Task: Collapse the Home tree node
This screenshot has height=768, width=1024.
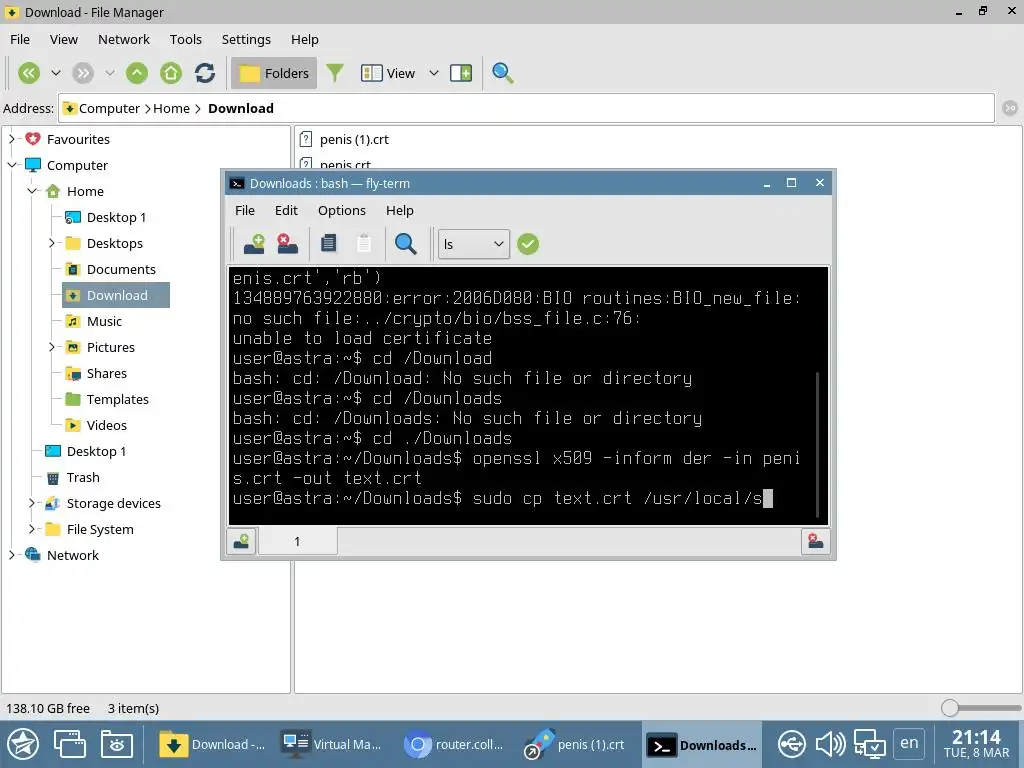Action: 31,191
